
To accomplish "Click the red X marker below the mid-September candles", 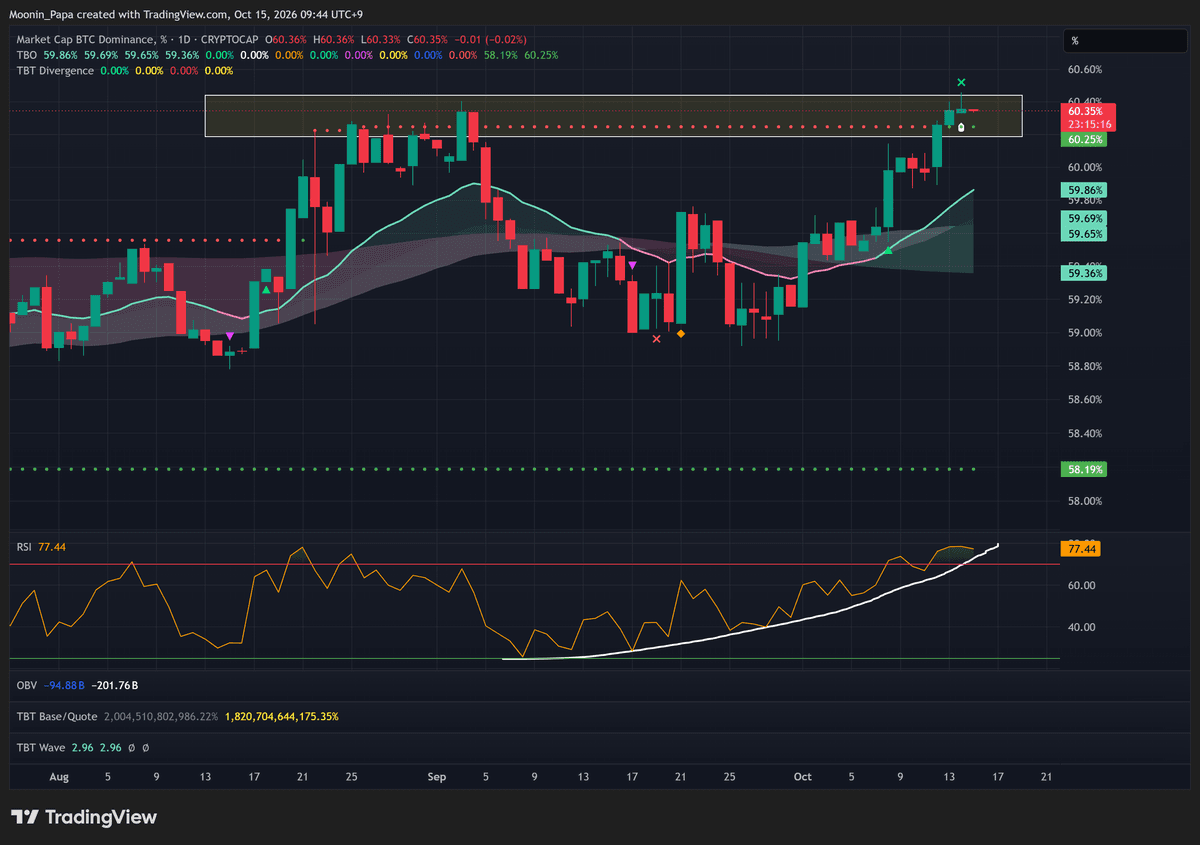I will pyautogui.click(x=656, y=339).
